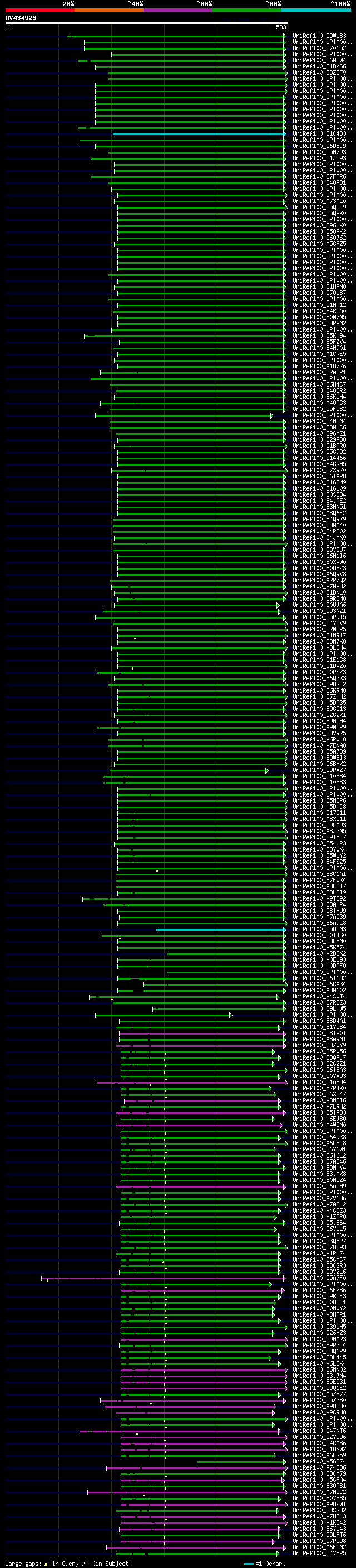The height and width of the screenshot is (1568, 356).
Task: Open hit UniRef100_Q8SS32
Action: coord(319,1510)
